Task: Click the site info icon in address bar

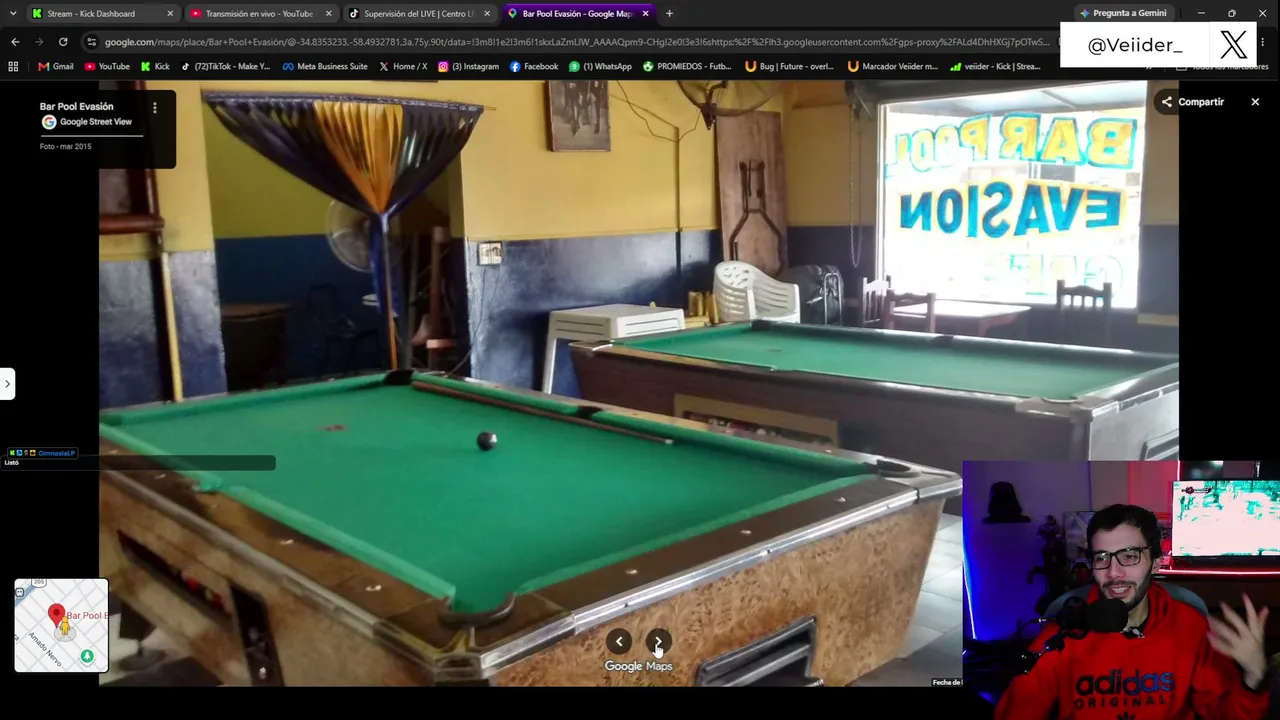Action: [92, 42]
